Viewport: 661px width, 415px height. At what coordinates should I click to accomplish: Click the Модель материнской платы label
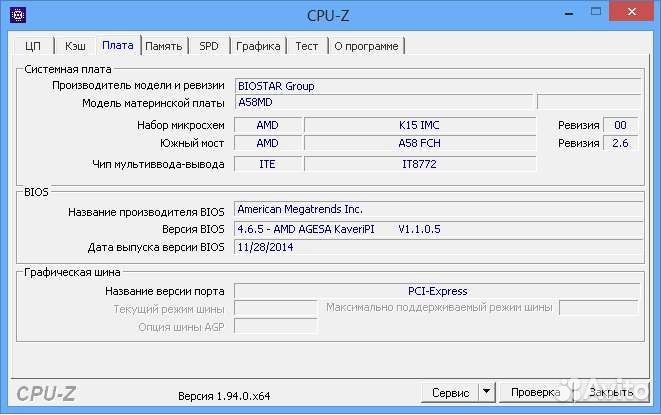[153, 103]
